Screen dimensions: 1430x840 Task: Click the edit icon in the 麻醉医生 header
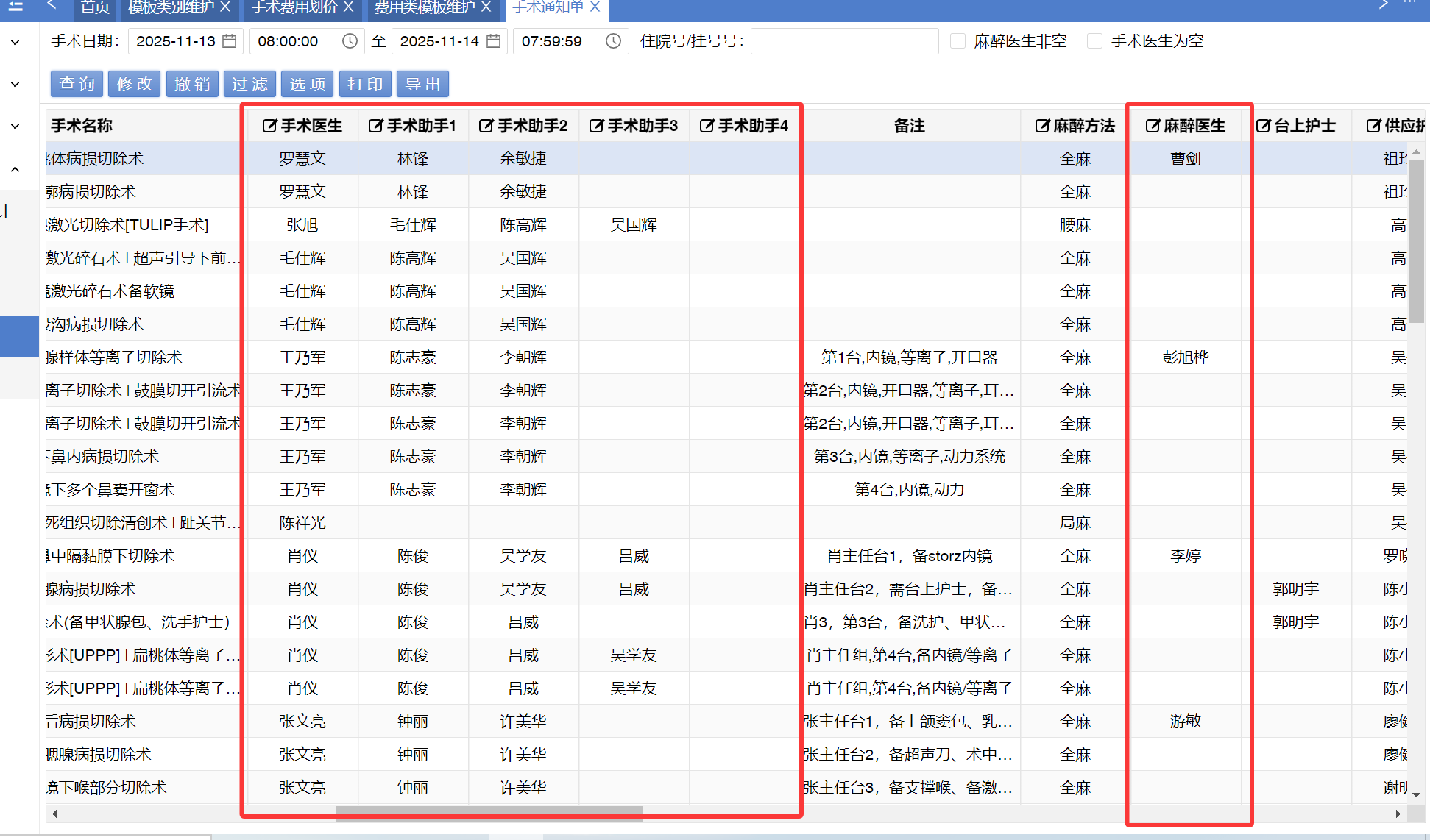tap(1153, 126)
